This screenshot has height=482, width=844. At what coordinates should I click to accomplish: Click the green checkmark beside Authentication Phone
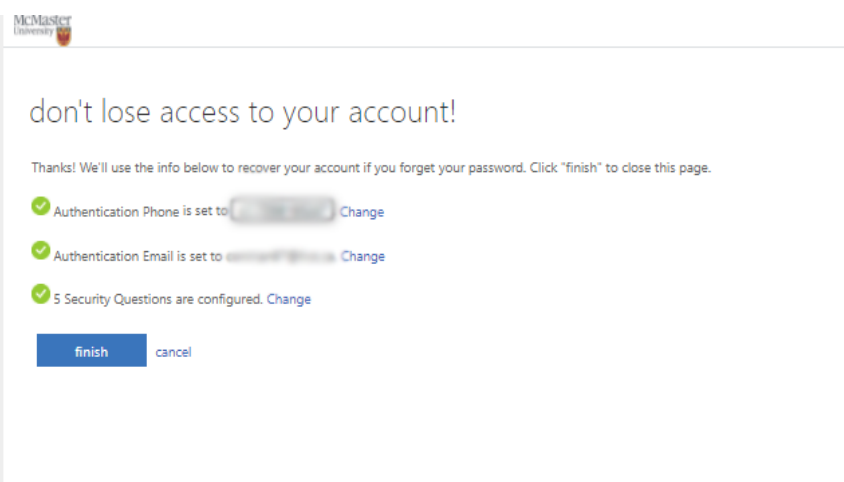[40, 206]
